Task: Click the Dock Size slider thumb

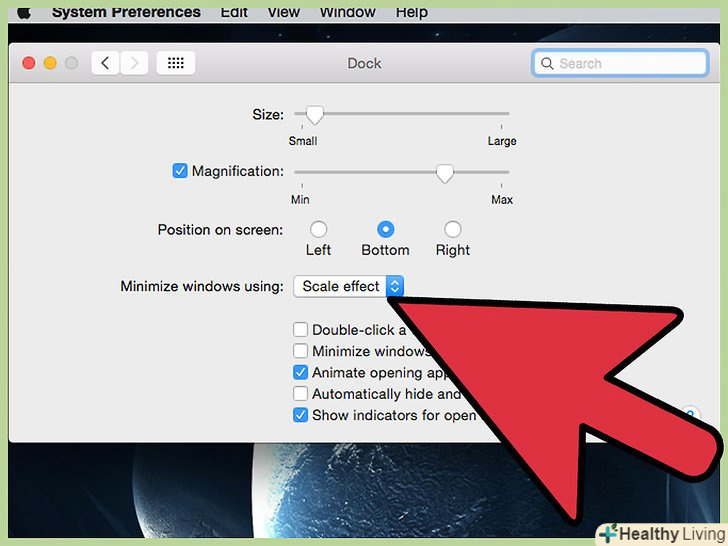Action: (x=315, y=115)
